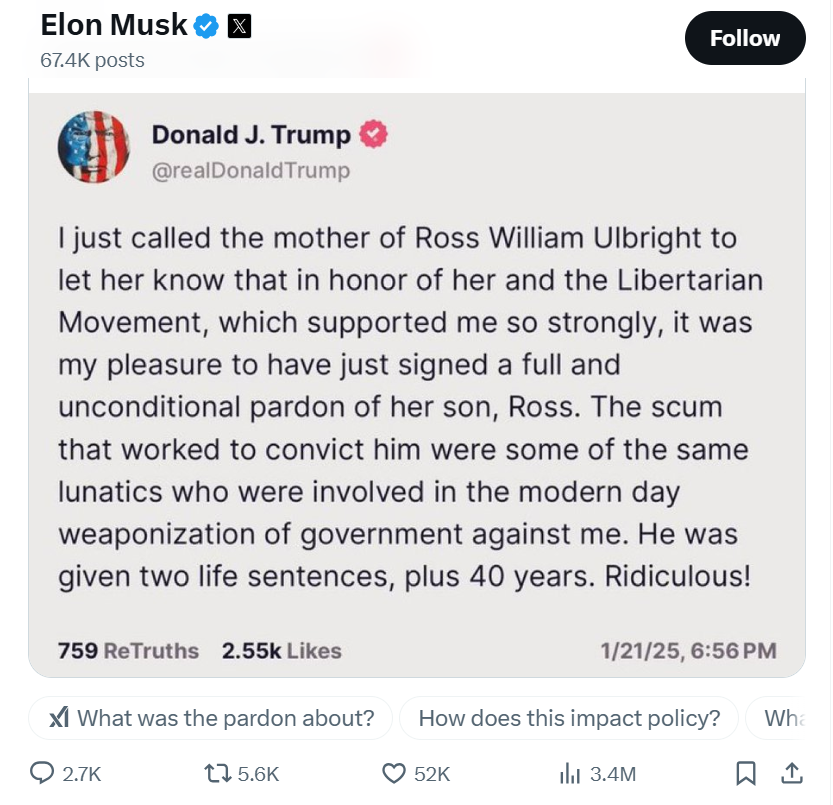Select the partially visible third Grok suggestion
The height and width of the screenshot is (805, 833).
click(776, 718)
